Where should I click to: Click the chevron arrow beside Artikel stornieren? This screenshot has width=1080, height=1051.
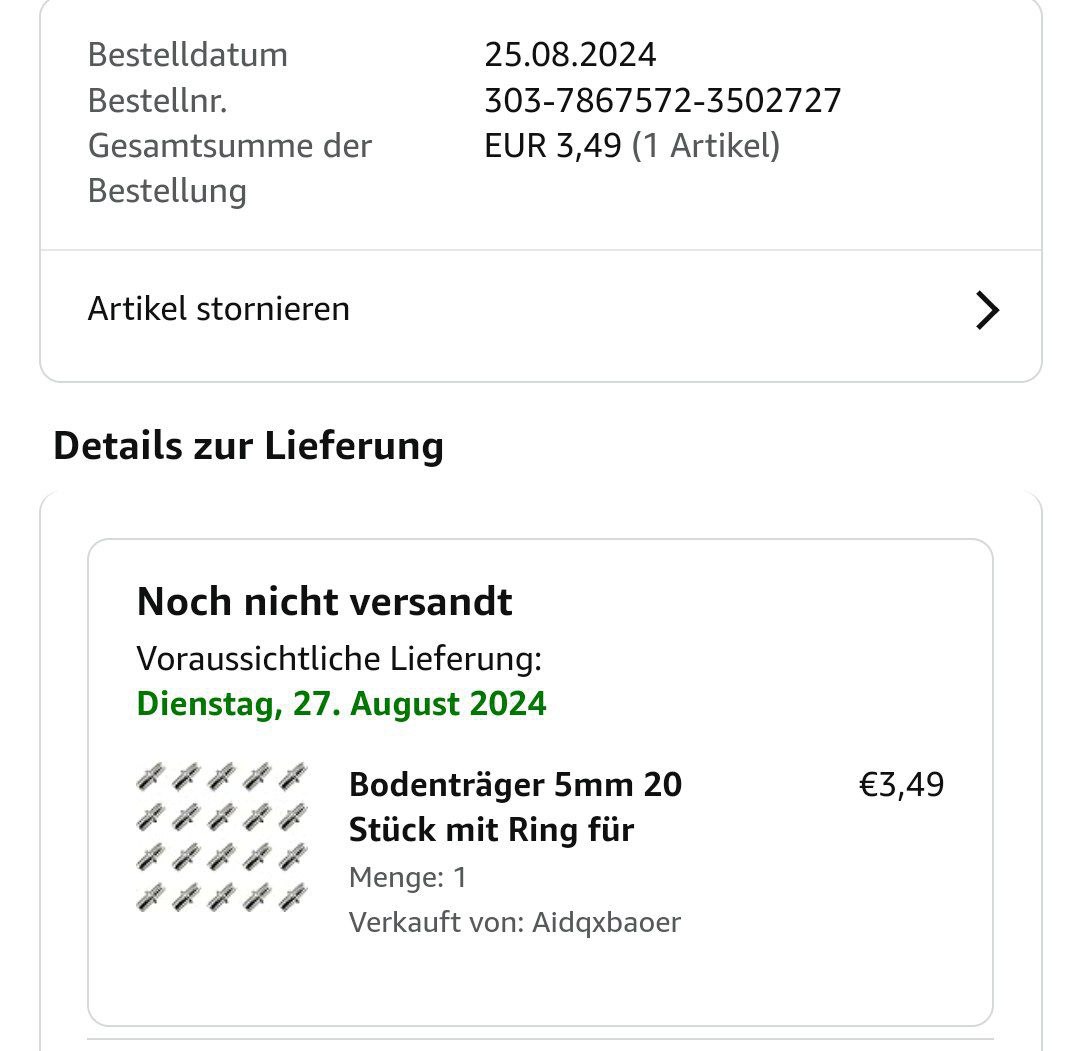tap(986, 310)
